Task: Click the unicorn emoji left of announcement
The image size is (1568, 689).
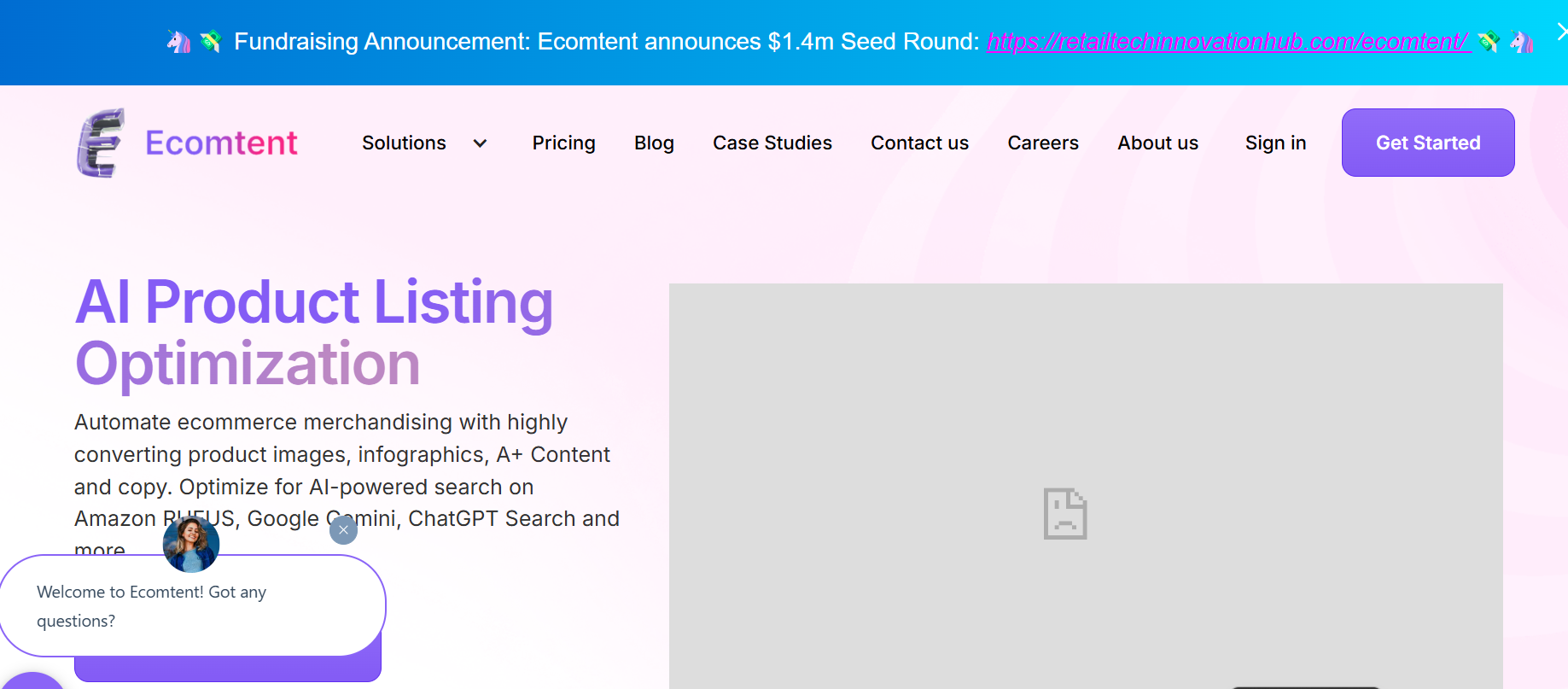Action: coord(178,41)
